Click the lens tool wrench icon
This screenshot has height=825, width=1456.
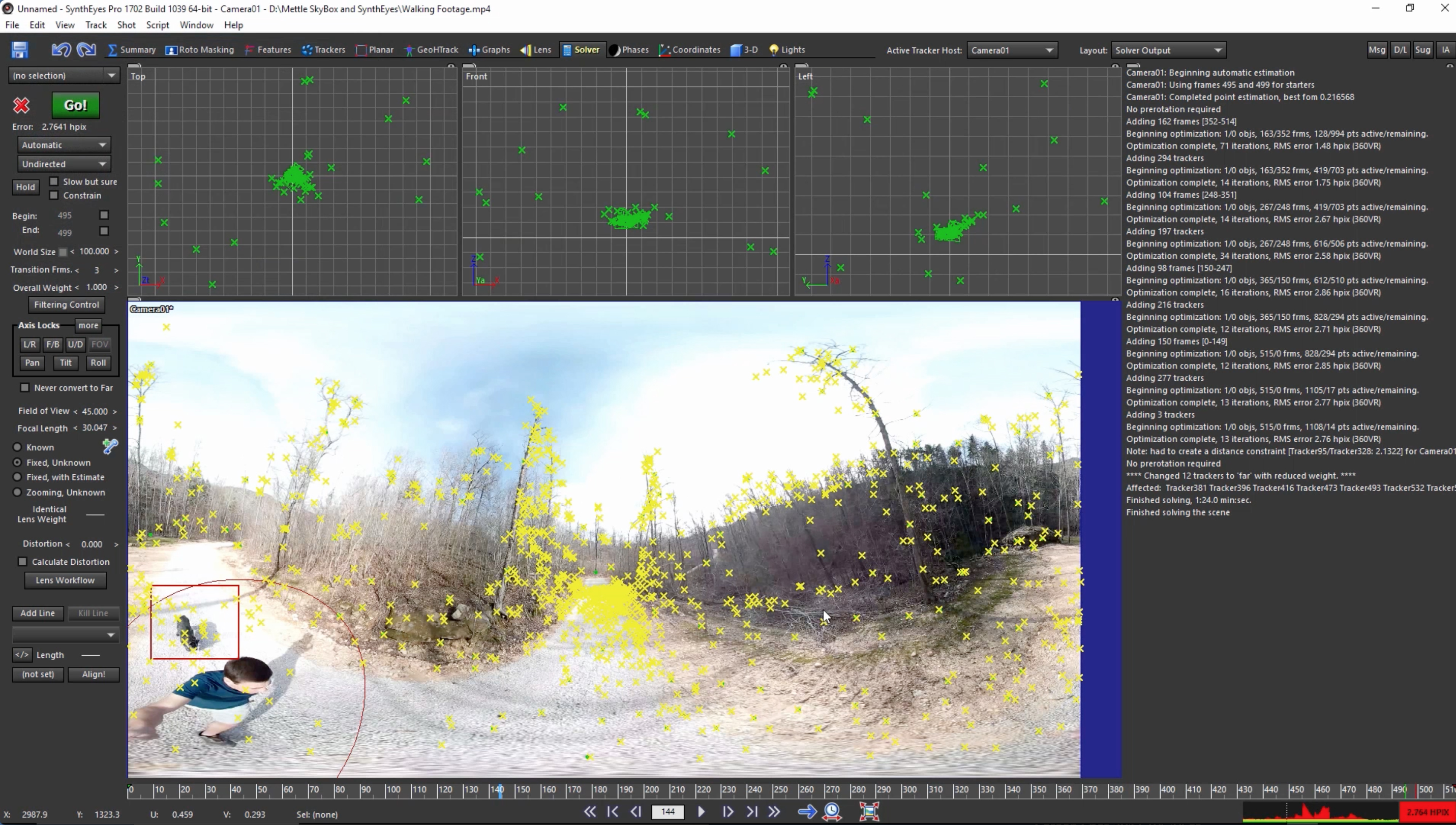pyautogui.click(x=110, y=446)
